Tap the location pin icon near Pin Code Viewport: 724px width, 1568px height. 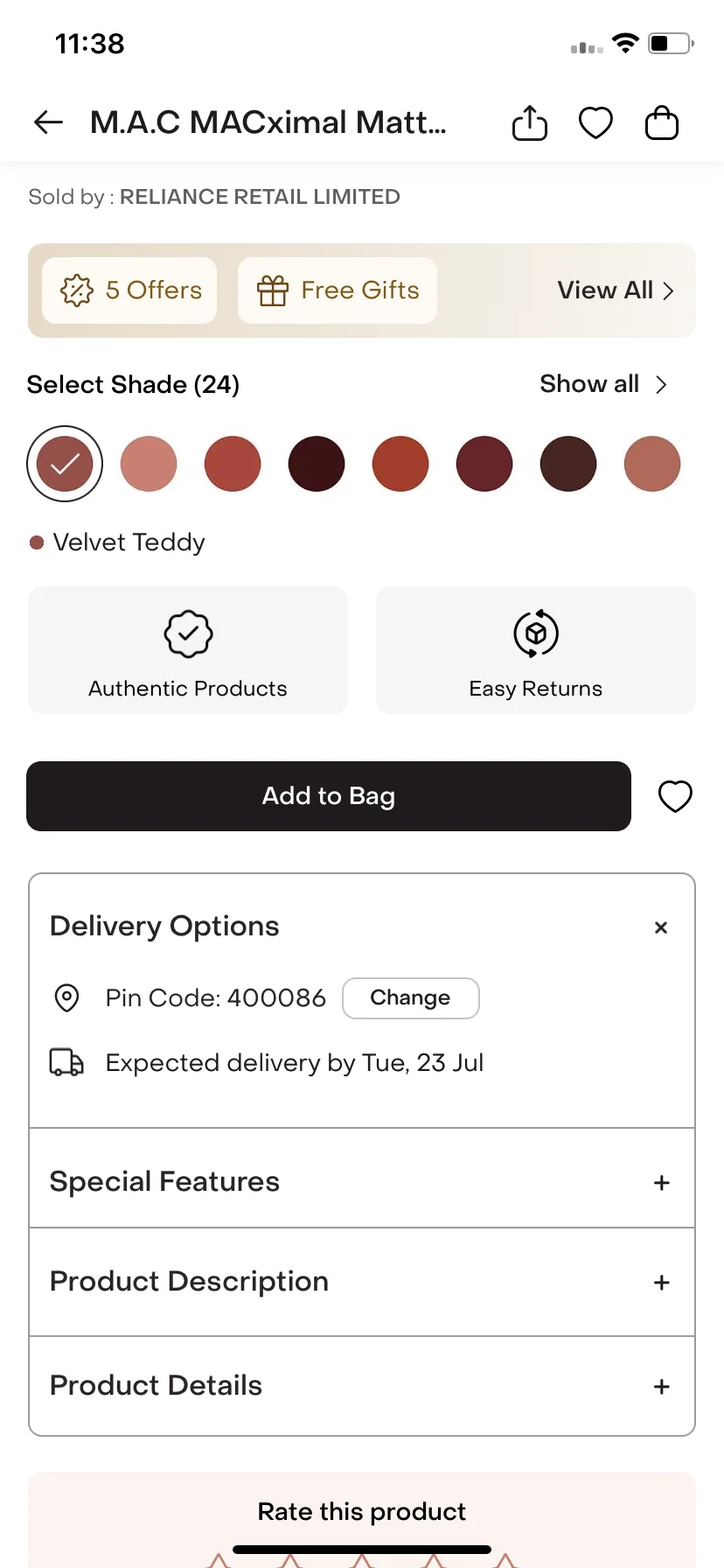[x=66, y=997]
